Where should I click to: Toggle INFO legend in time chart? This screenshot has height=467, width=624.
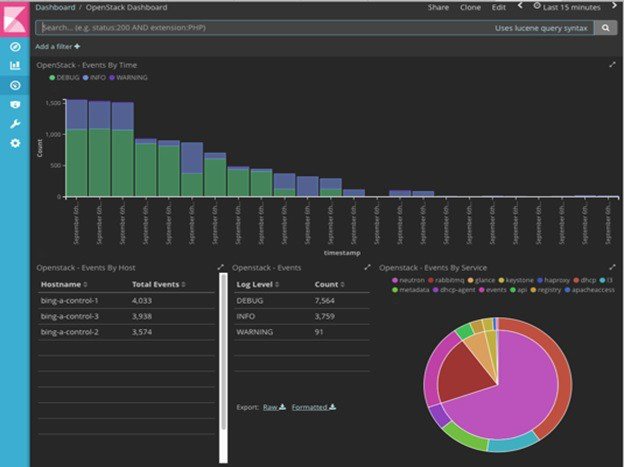(94, 78)
